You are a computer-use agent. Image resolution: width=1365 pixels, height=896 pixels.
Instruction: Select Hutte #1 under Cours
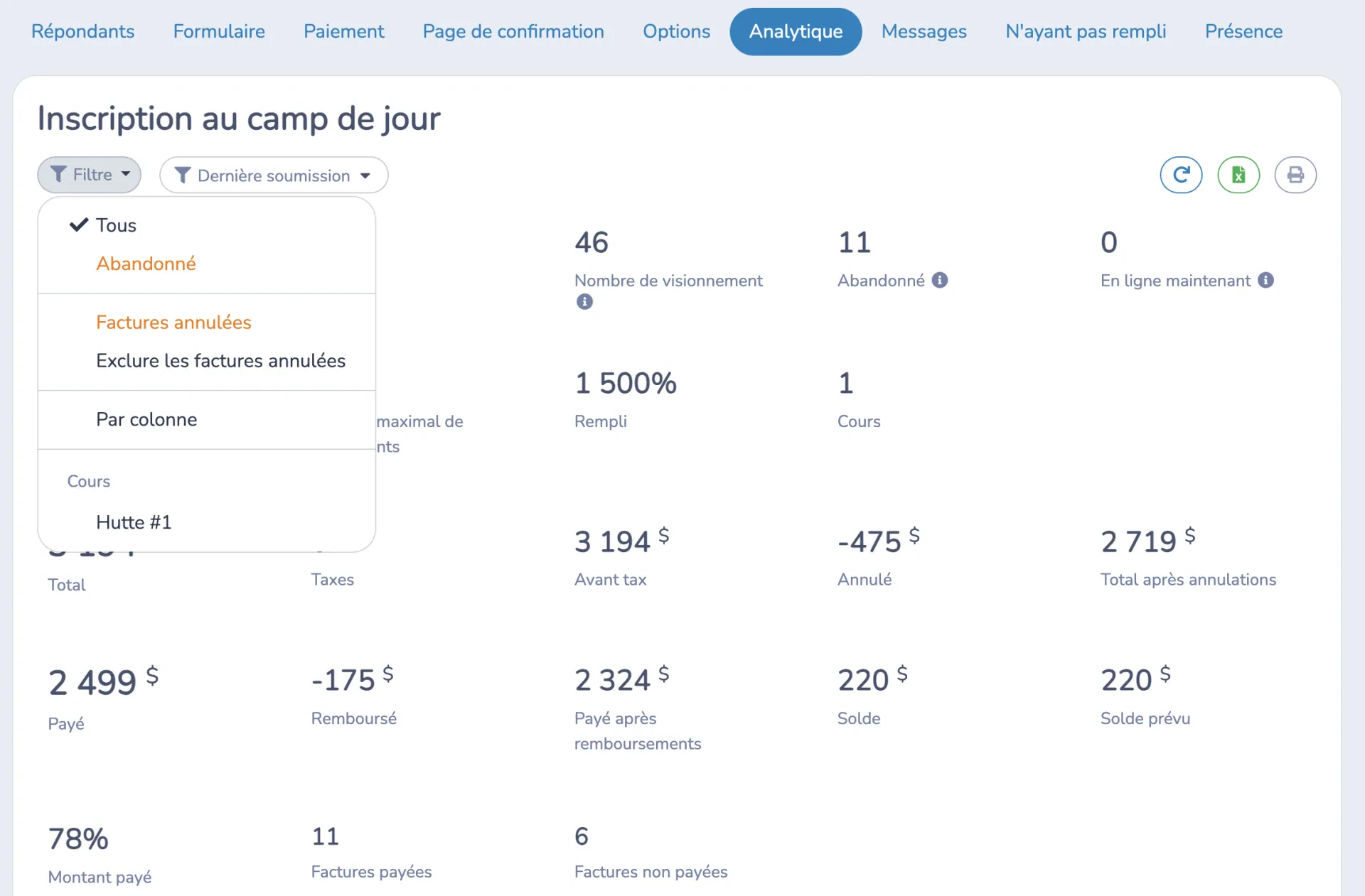[206, 522]
